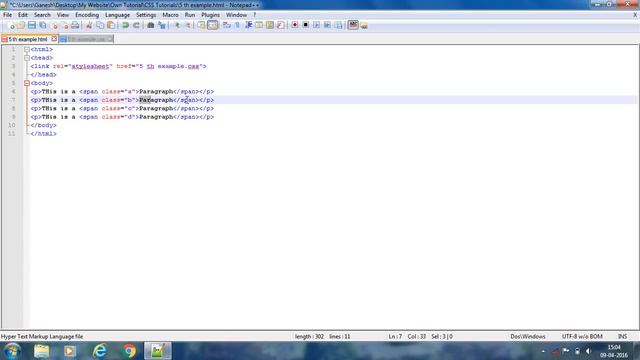Open the user-defined language icon
Viewport: 640px width, 360px height.
[x=259, y=25]
